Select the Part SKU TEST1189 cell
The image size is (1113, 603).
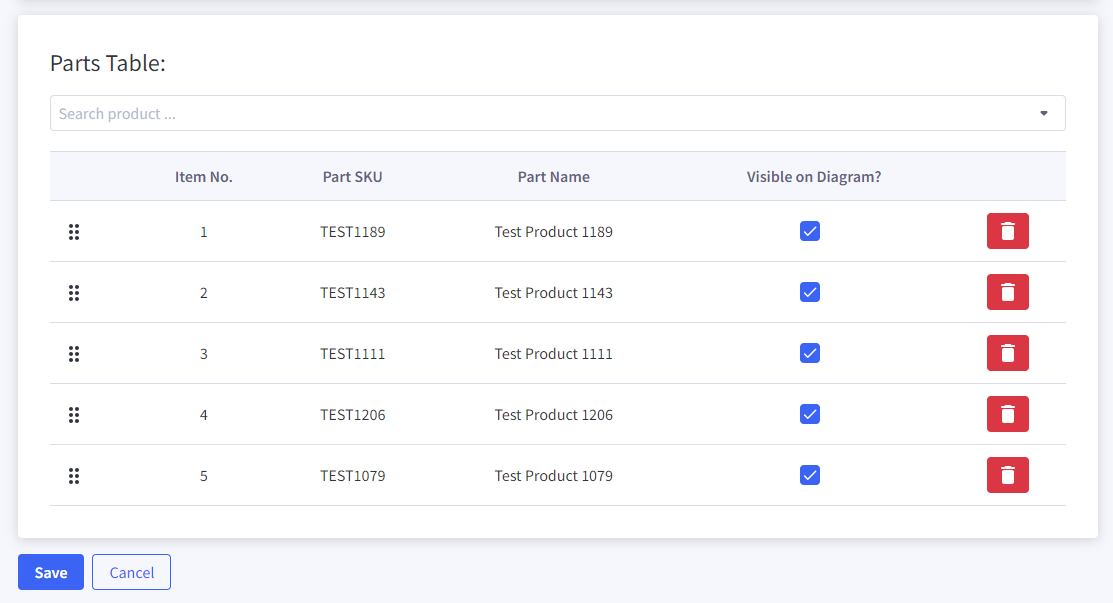pos(352,231)
